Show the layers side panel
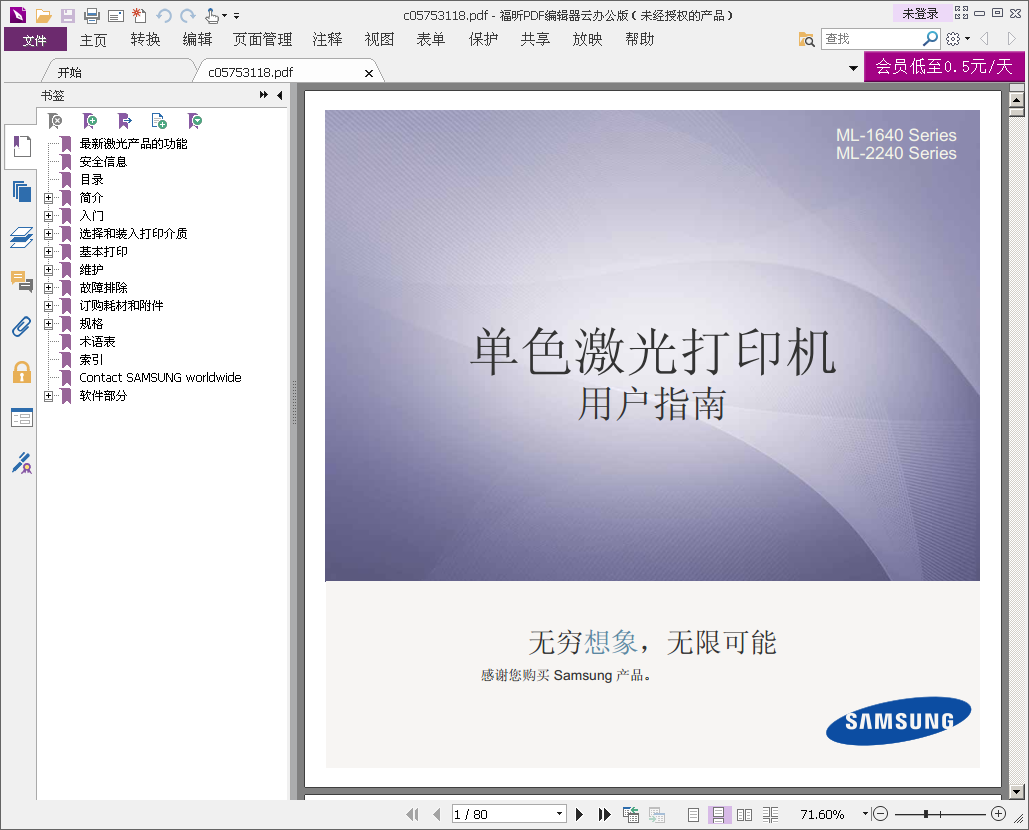The width and height of the screenshot is (1029, 830). click(x=22, y=237)
